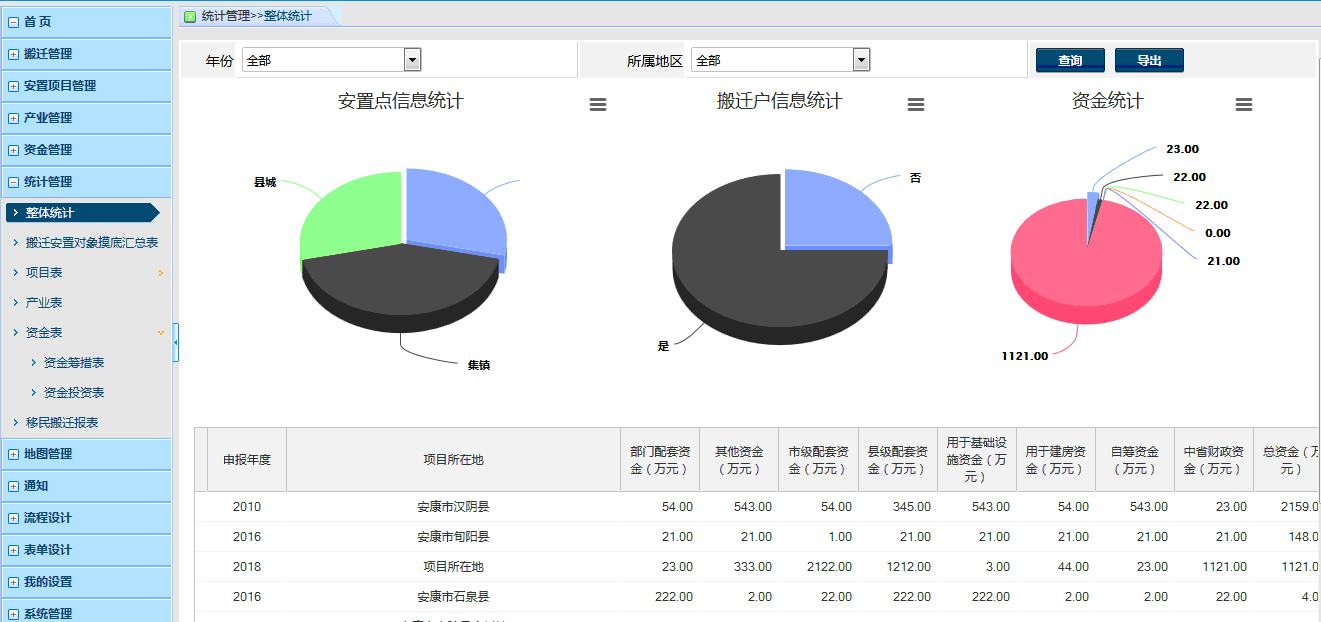Click the green icon on 整体统计 tab
The width and height of the screenshot is (1321, 622).
point(190,16)
